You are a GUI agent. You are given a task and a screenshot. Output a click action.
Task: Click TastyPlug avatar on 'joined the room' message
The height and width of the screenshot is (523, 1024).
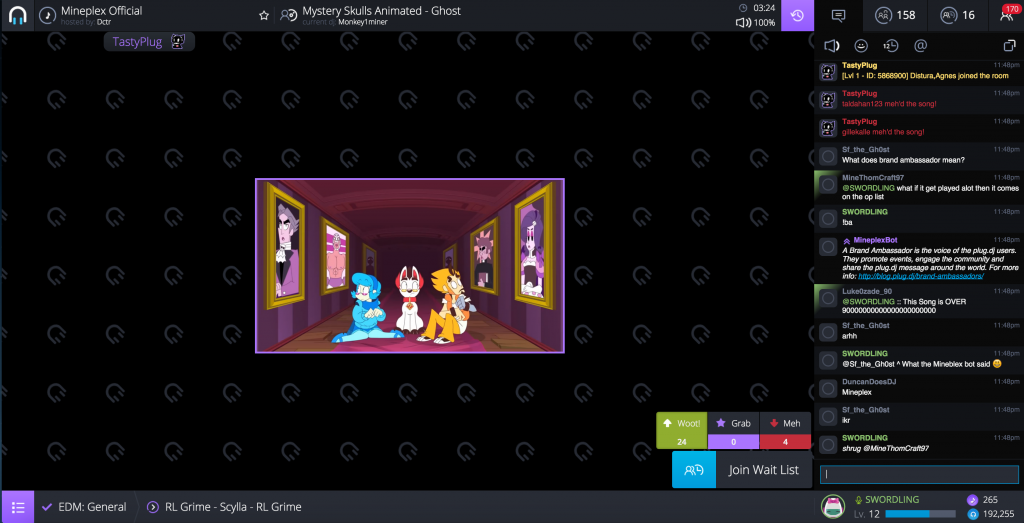pyautogui.click(x=828, y=72)
